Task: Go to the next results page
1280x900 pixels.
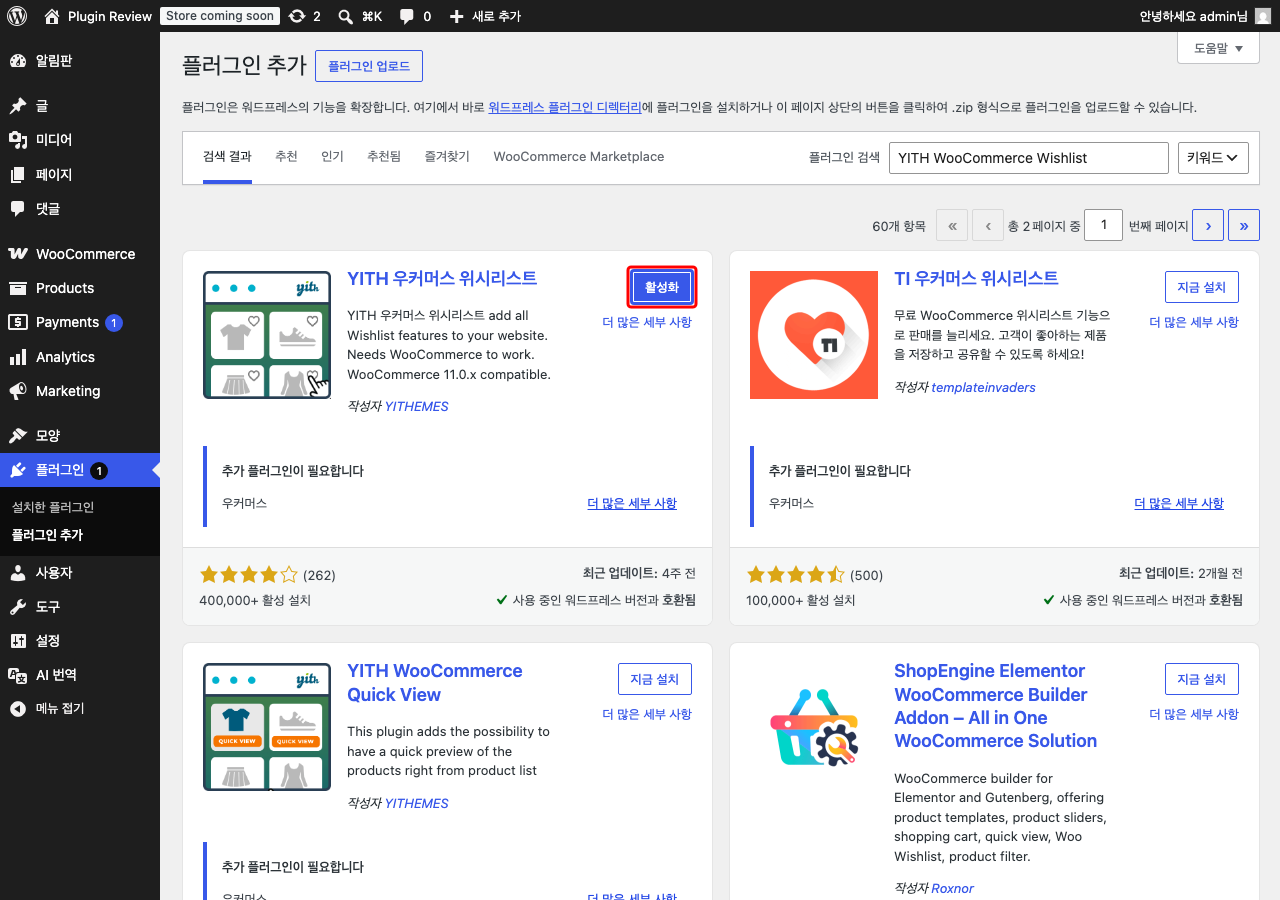Action: 1208,226
